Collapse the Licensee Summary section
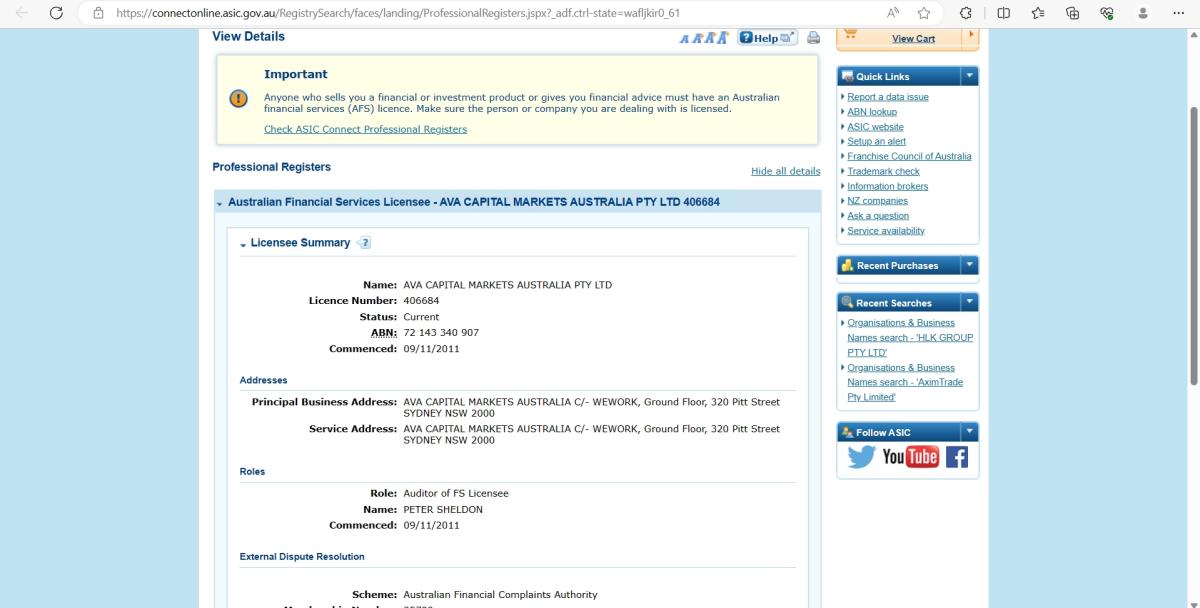1200x608 pixels. pos(243,242)
